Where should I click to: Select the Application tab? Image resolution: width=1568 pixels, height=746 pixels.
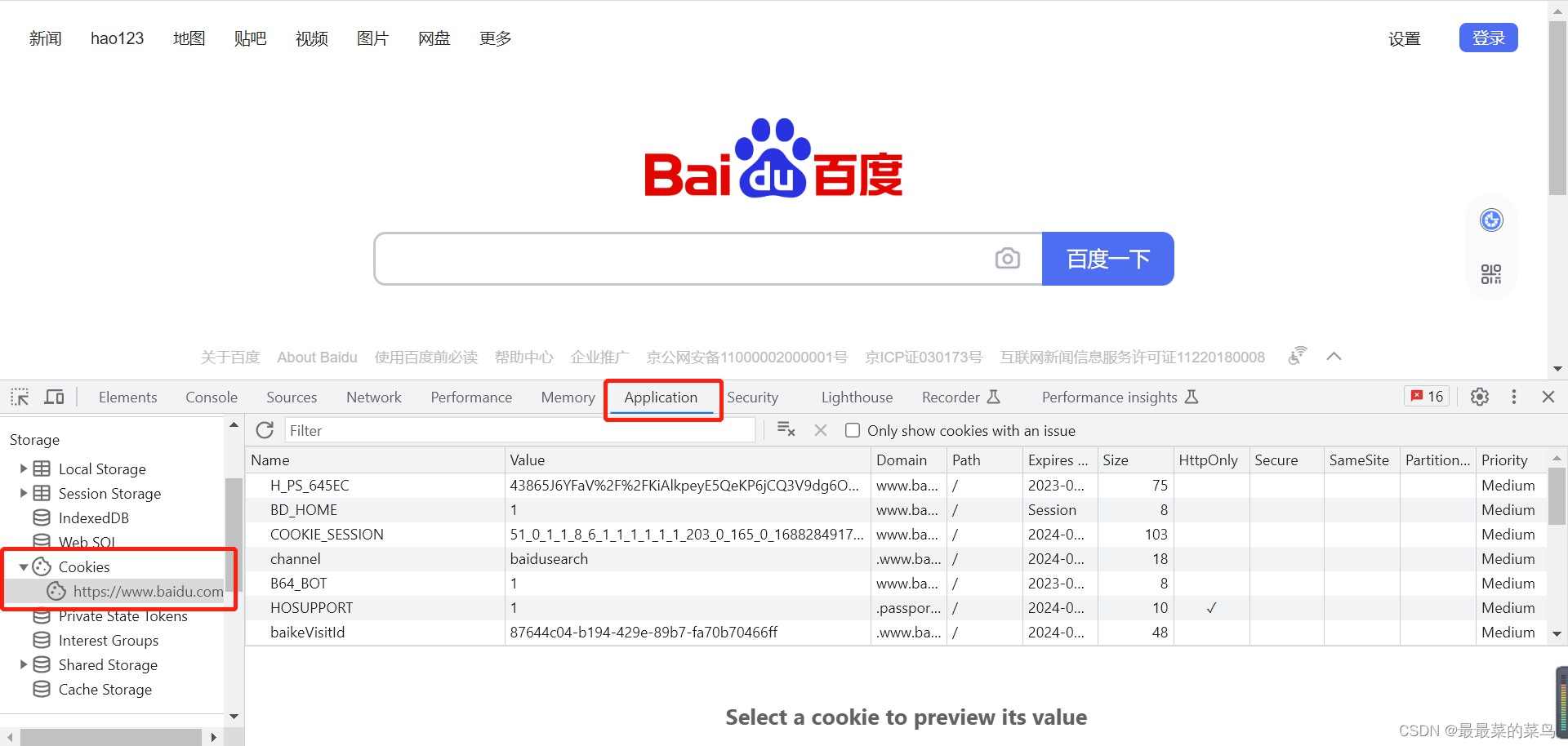661,397
